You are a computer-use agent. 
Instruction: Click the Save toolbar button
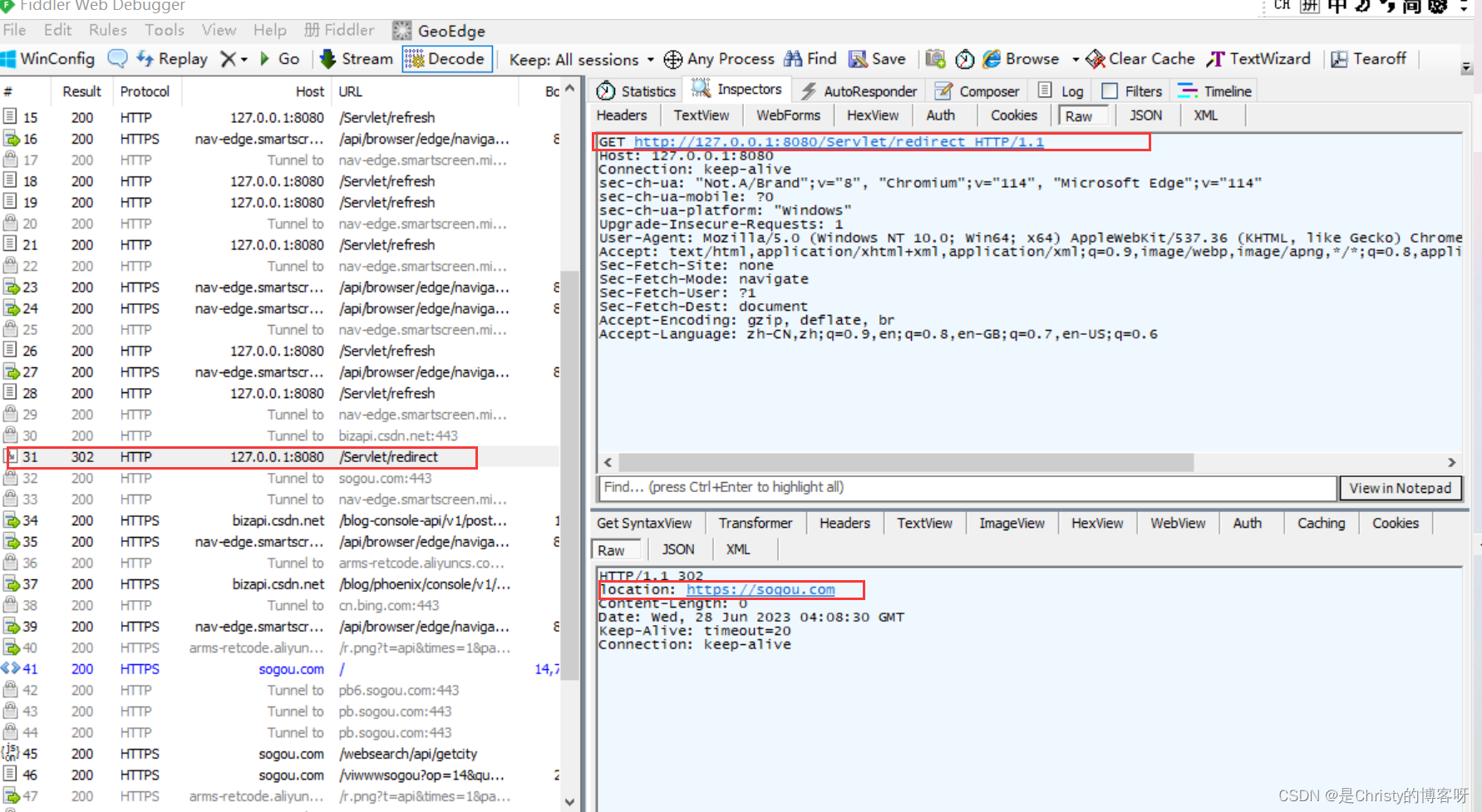(x=877, y=59)
